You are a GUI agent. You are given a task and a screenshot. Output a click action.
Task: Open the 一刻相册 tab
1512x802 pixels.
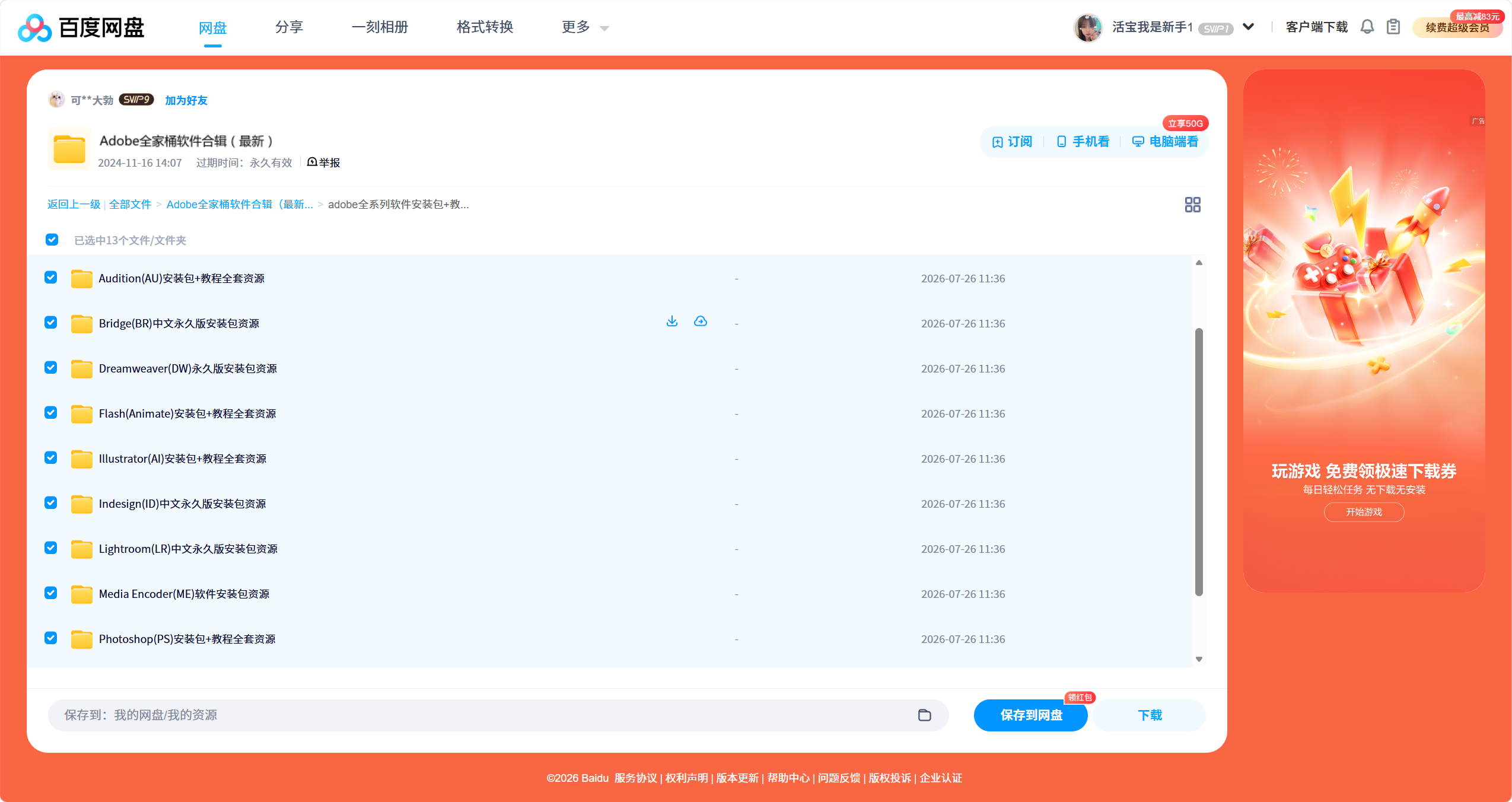380,27
